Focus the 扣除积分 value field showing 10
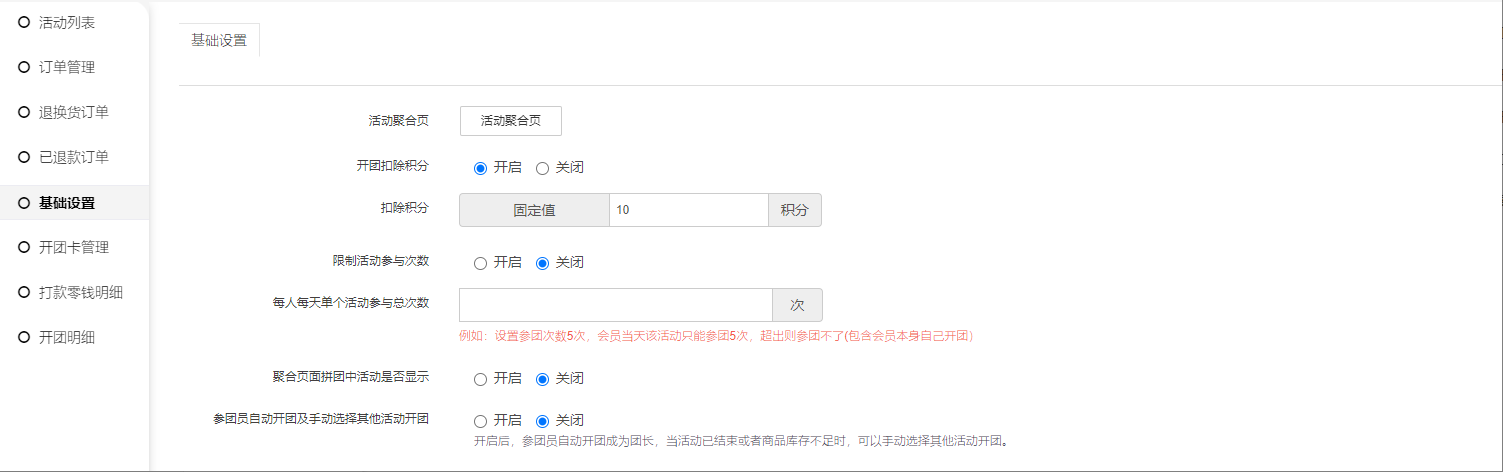Viewport: 1503px width, 472px height. coord(688,210)
